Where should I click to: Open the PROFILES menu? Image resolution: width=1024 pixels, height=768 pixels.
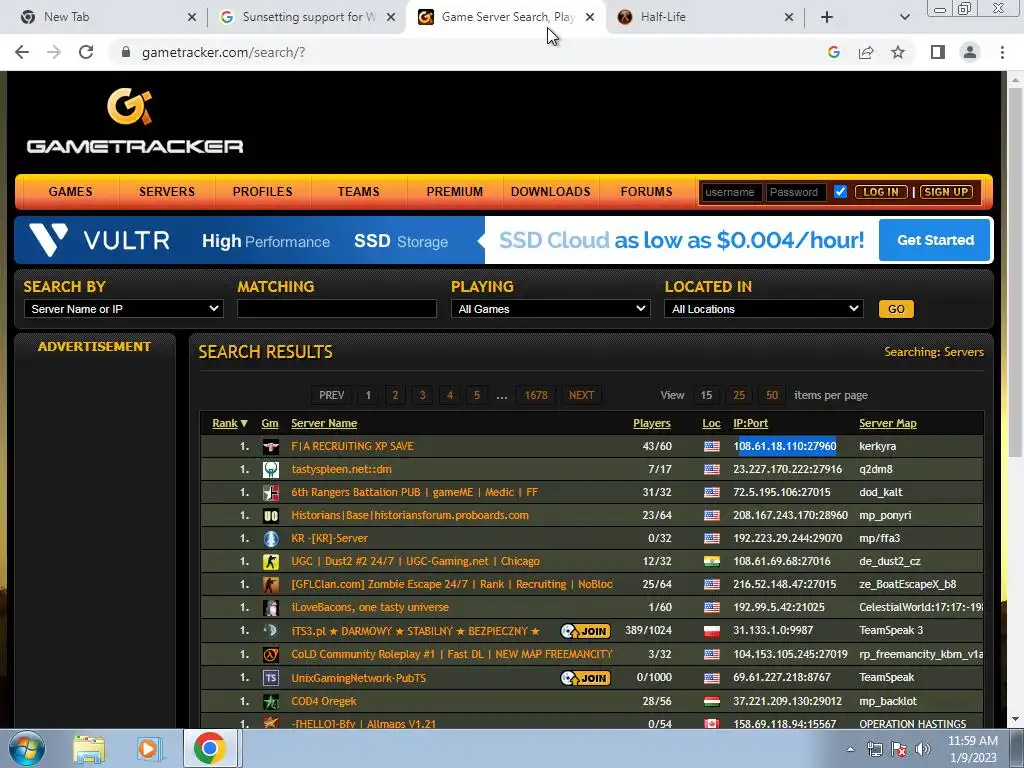pos(263,192)
